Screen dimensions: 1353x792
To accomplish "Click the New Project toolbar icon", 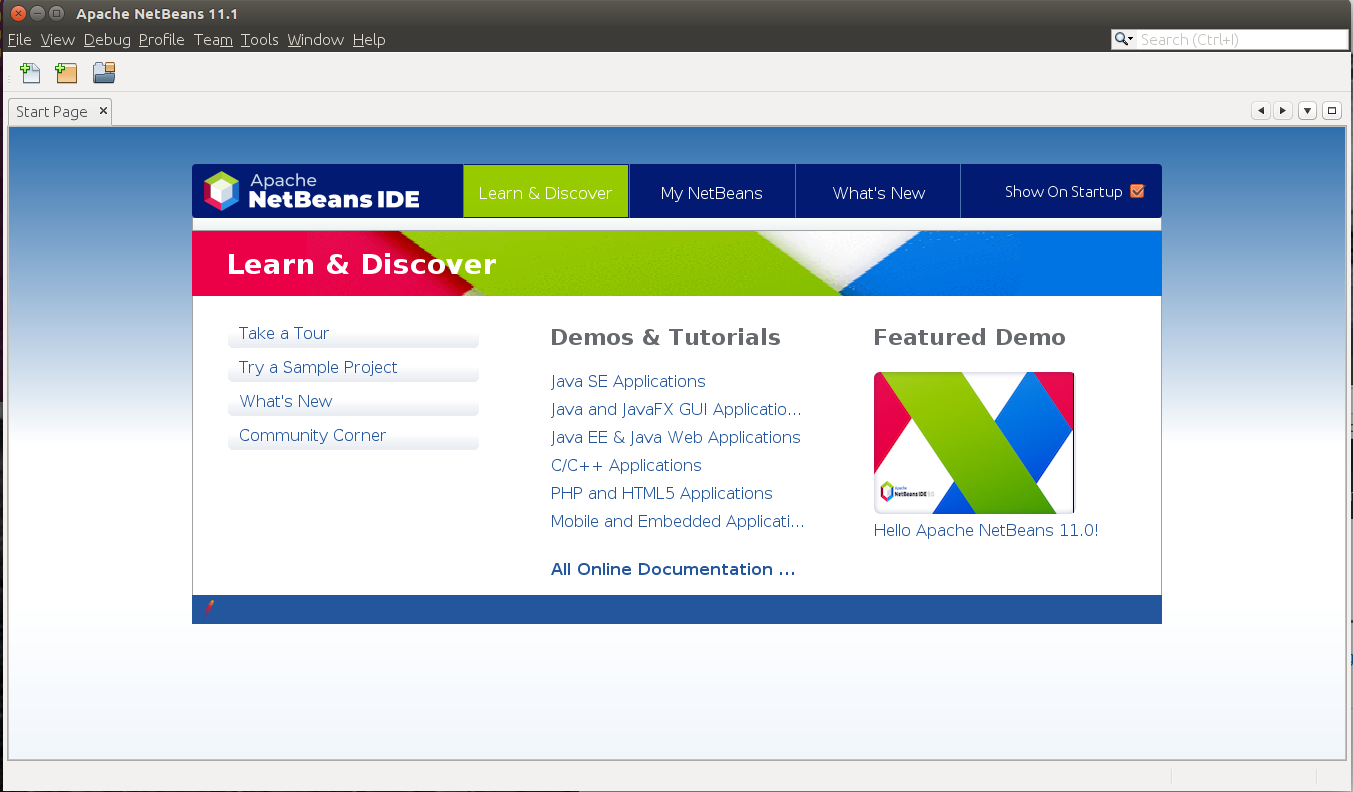I will (x=66, y=72).
